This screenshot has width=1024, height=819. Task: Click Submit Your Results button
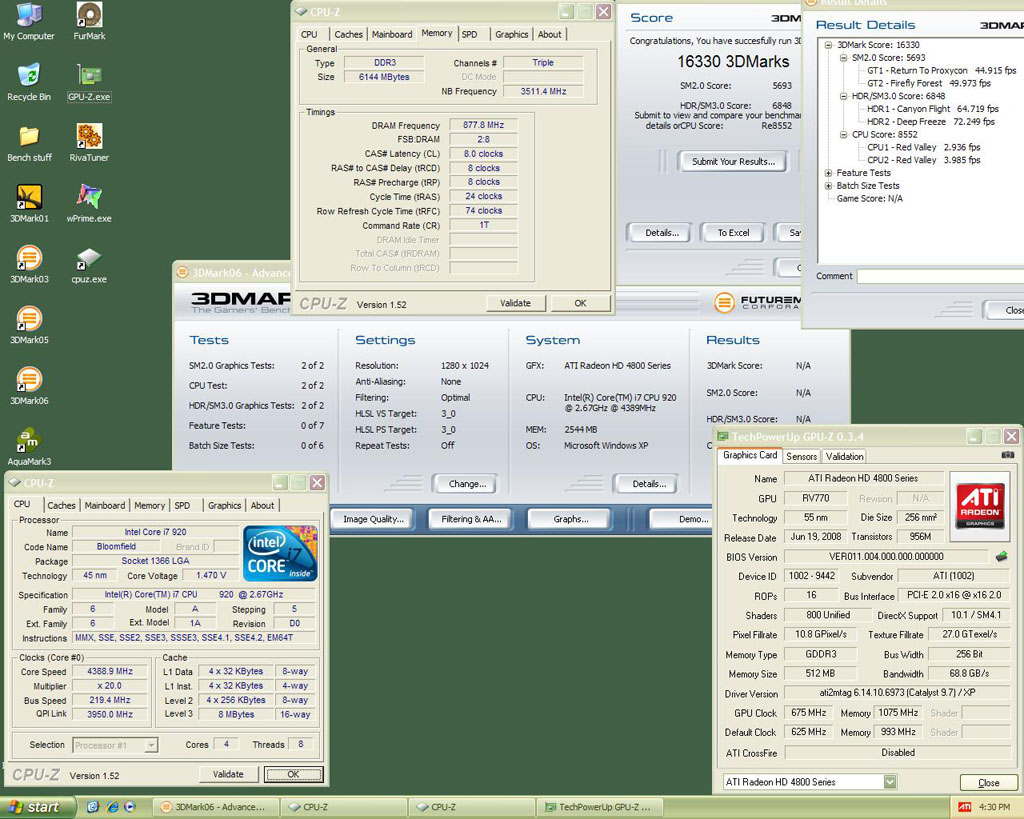(x=733, y=161)
